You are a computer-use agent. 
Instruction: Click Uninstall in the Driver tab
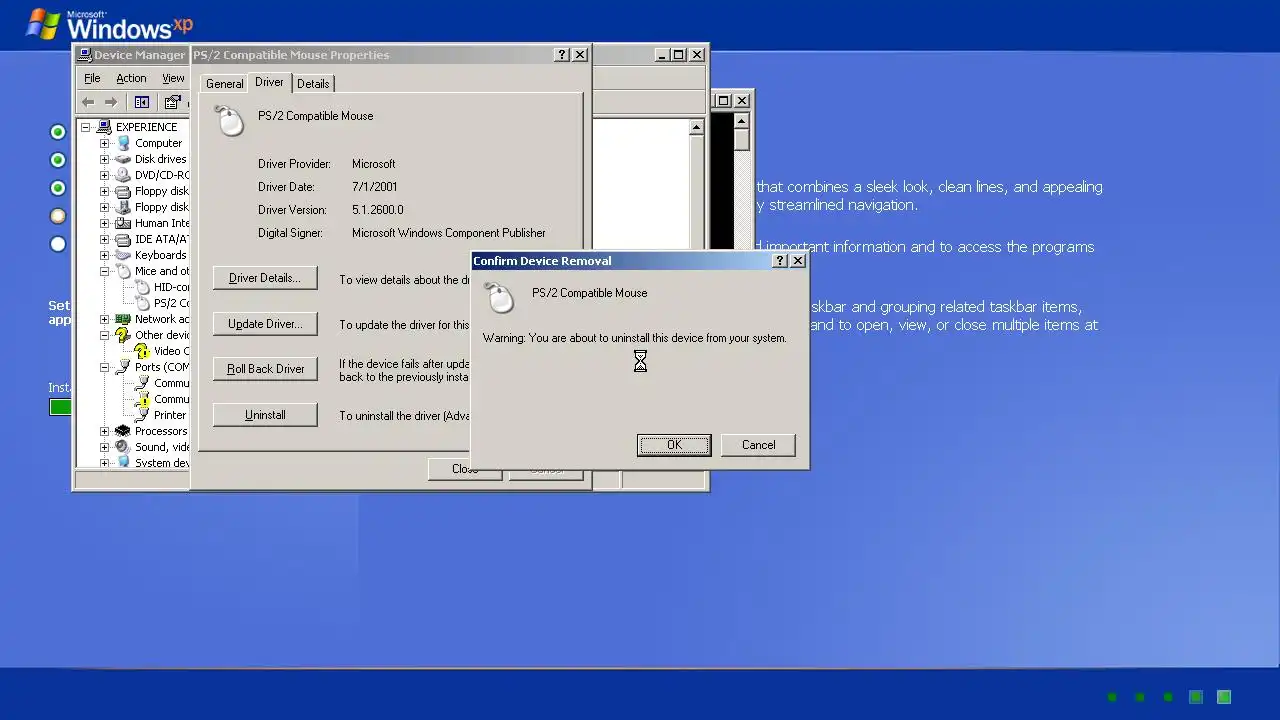coord(265,415)
